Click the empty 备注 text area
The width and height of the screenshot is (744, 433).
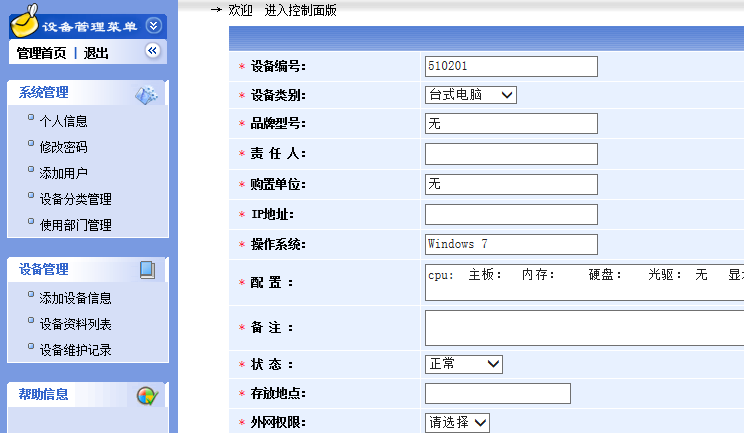tap(585, 328)
